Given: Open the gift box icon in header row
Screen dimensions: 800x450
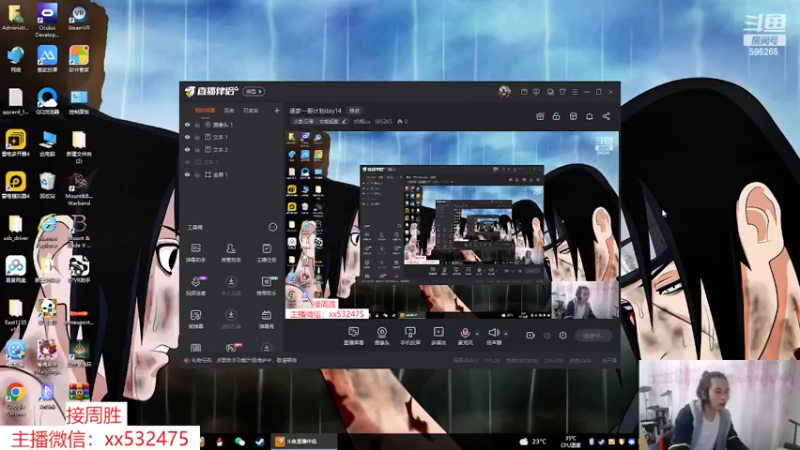Looking at the screenshot, I should (x=540, y=116).
